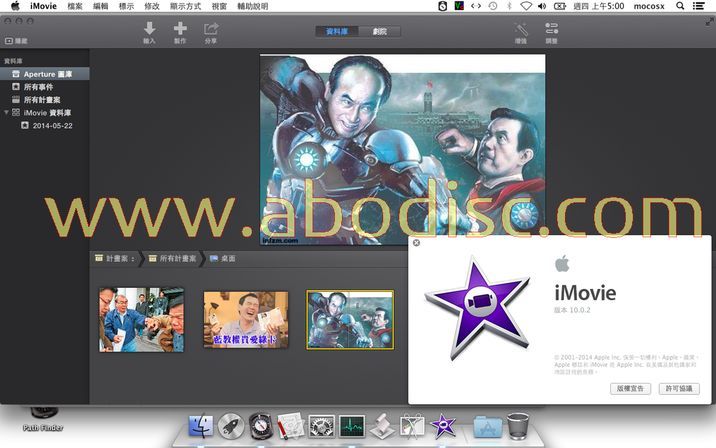Viewport: 716px width, 448px height.
Task: Open the Share (分享) toolbar icon
Action: tap(211, 29)
